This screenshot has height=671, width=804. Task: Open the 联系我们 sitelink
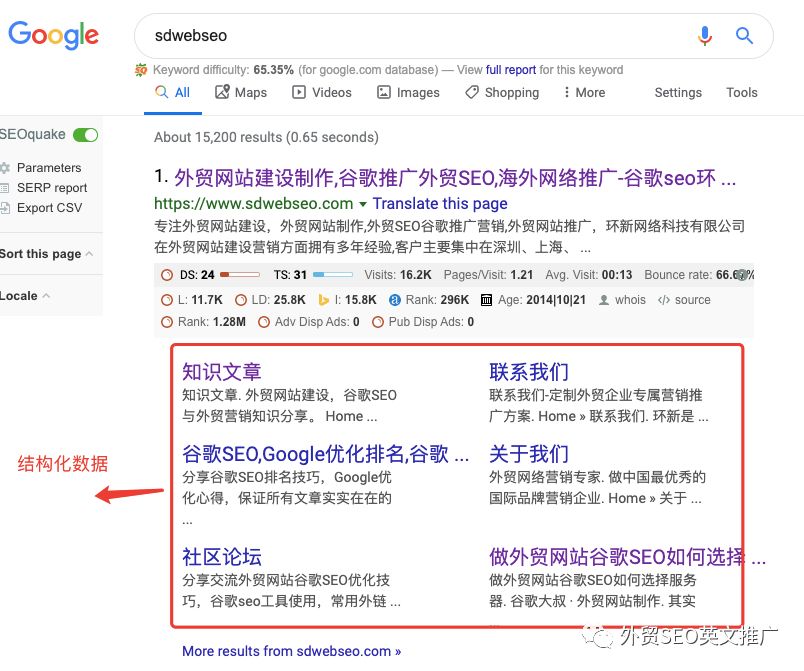(x=529, y=372)
